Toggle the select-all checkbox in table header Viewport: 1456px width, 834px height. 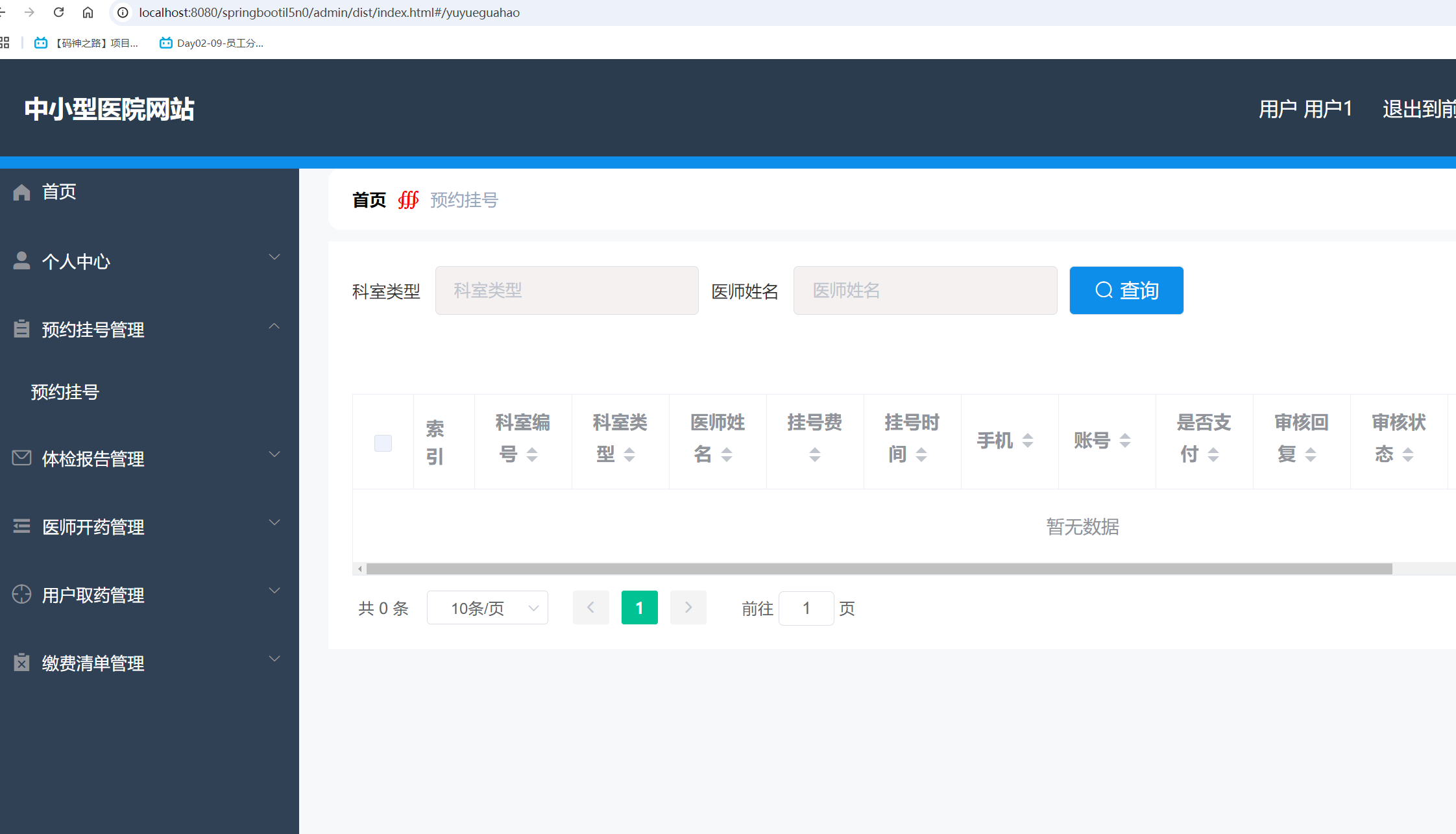382,443
